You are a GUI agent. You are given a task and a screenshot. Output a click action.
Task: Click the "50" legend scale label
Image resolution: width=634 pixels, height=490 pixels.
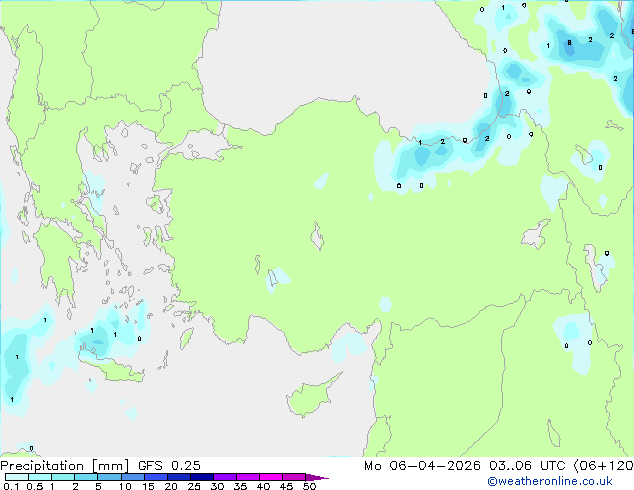coord(309,486)
